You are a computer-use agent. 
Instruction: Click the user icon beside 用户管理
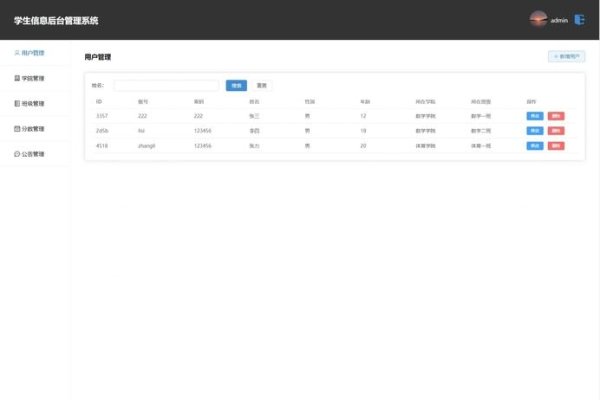17,53
